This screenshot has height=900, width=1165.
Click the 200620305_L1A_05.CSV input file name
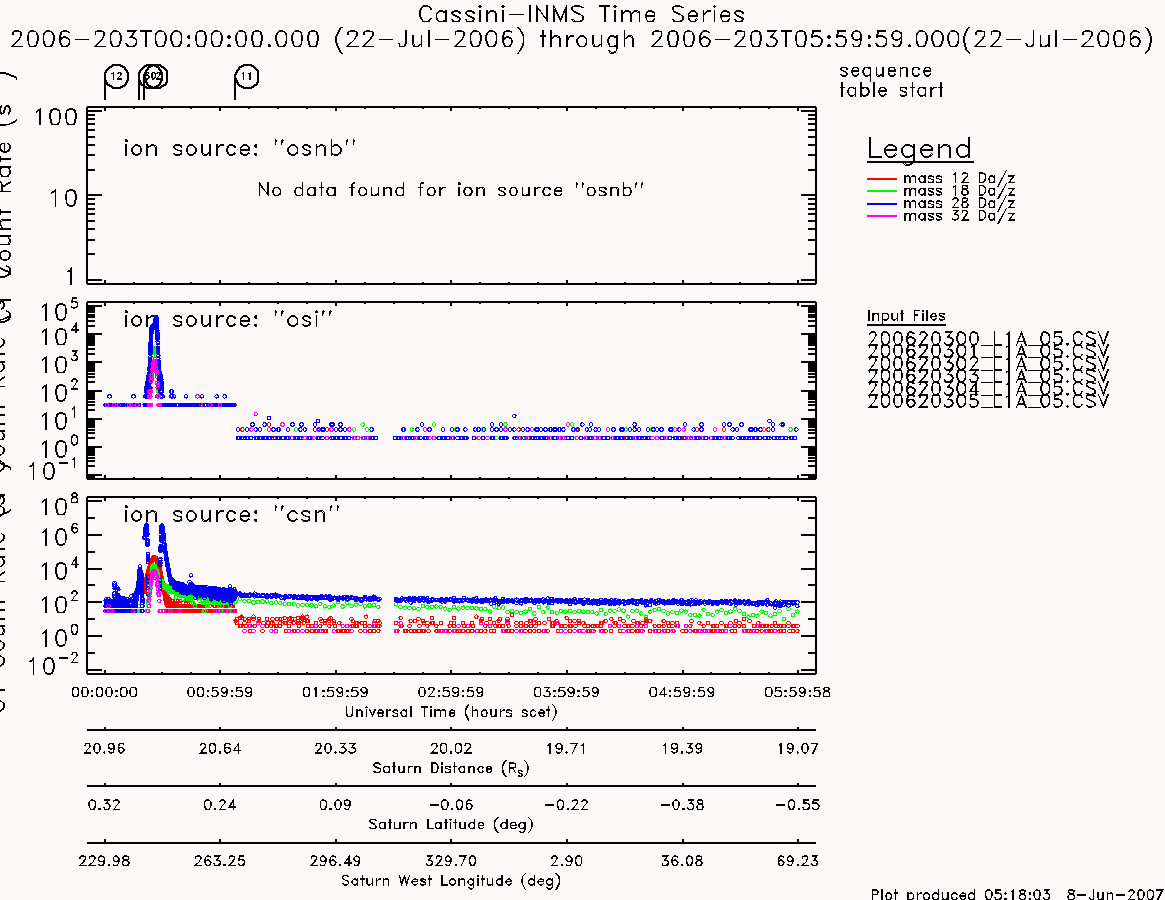click(x=987, y=401)
